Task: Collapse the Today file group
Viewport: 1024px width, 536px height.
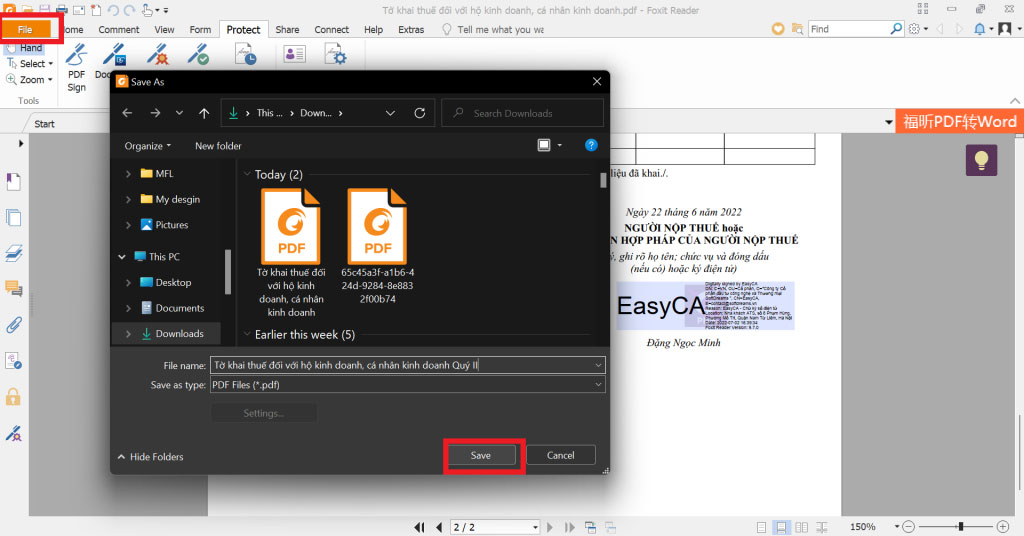Action: (x=248, y=175)
